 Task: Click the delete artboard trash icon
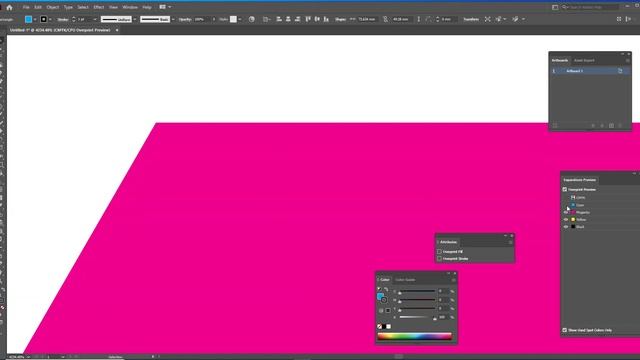click(620, 126)
